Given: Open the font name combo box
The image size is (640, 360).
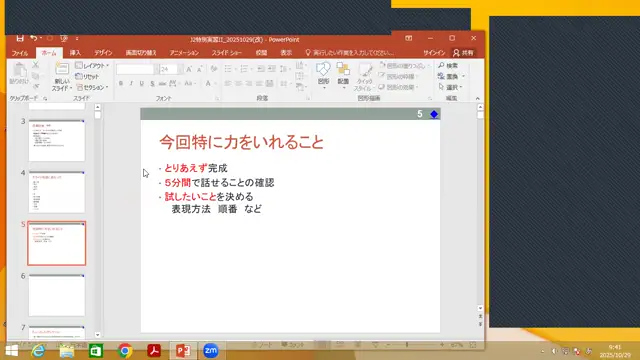Looking at the screenshot, I should point(137,69).
